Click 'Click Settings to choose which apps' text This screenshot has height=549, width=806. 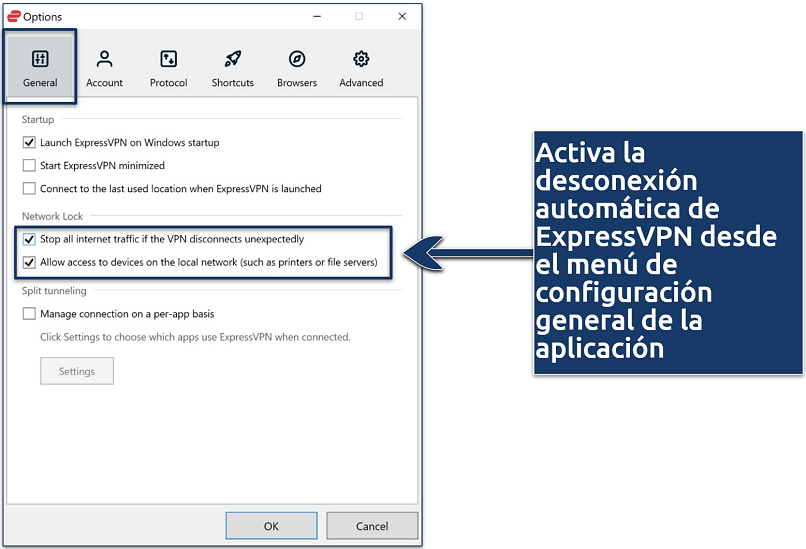coord(195,337)
